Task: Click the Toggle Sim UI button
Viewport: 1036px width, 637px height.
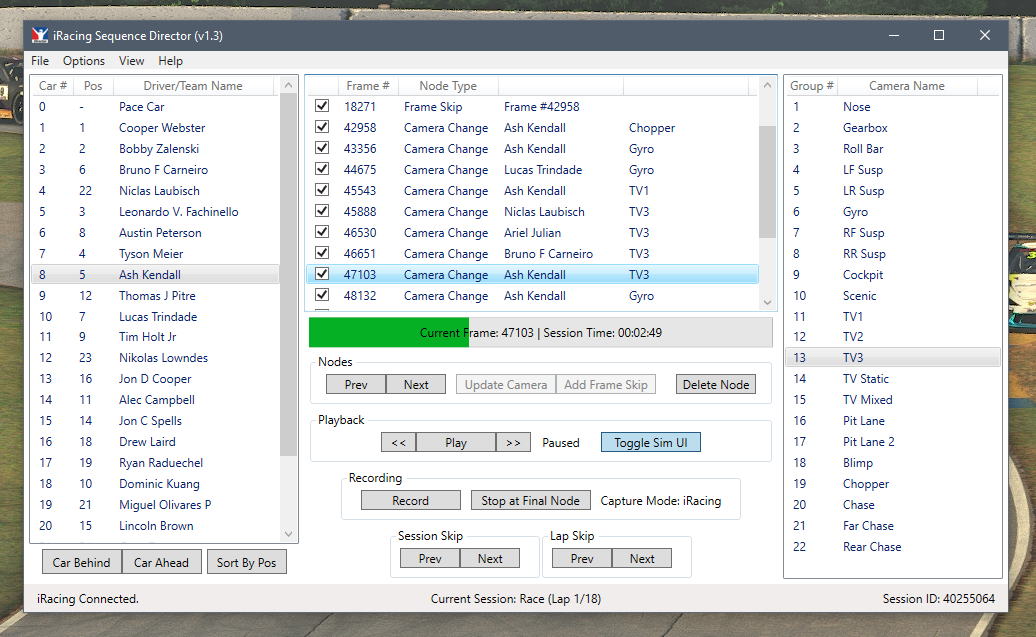Action: point(651,443)
